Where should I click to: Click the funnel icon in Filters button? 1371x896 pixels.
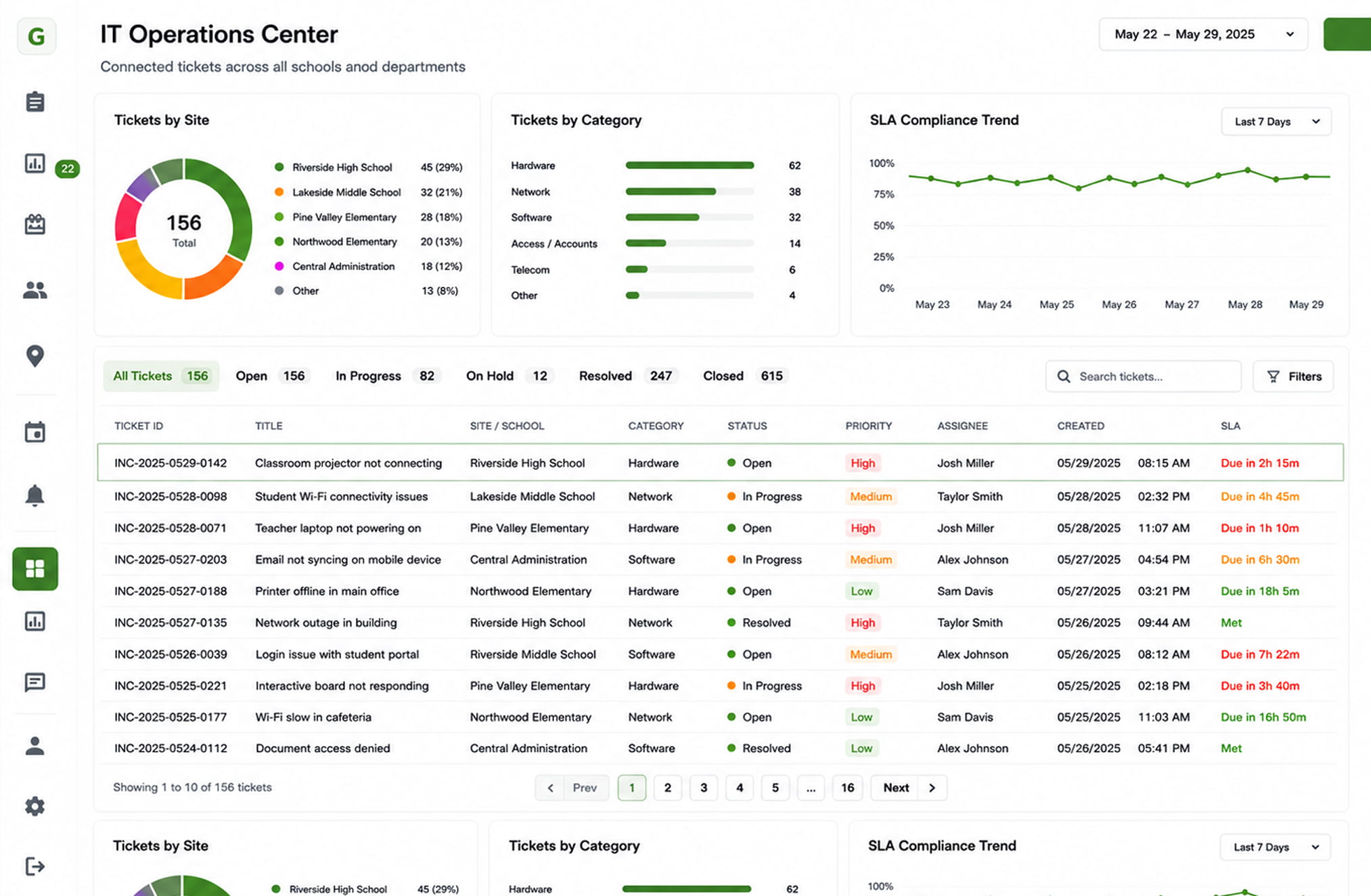tap(1273, 376)
